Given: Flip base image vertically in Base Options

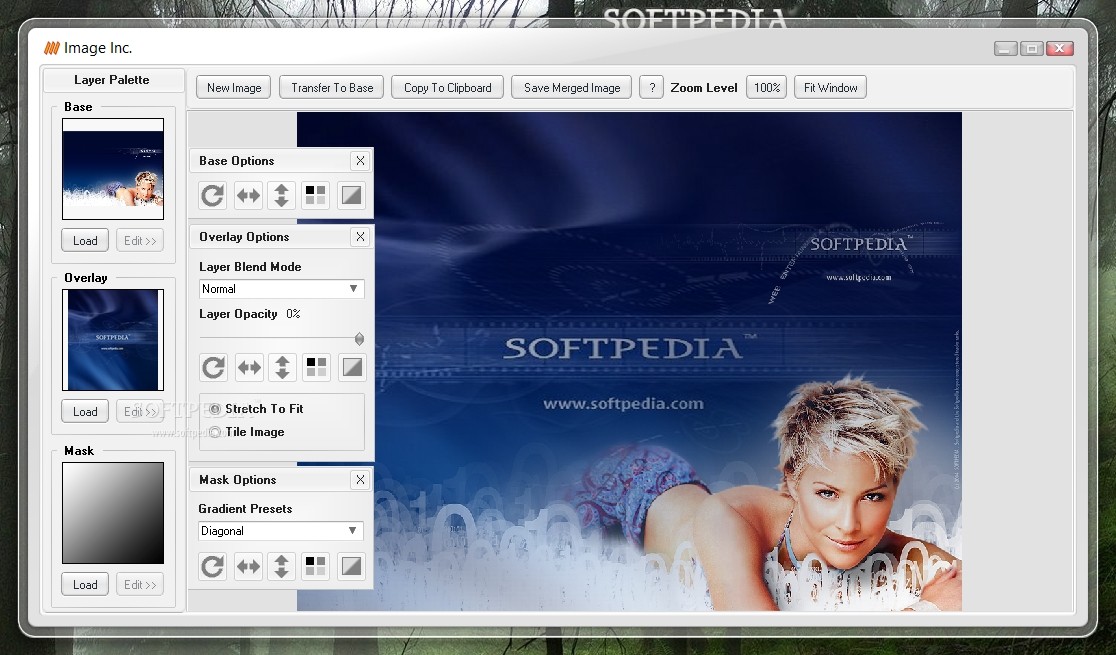Looking at the screenshot, I should click(282, 195).
